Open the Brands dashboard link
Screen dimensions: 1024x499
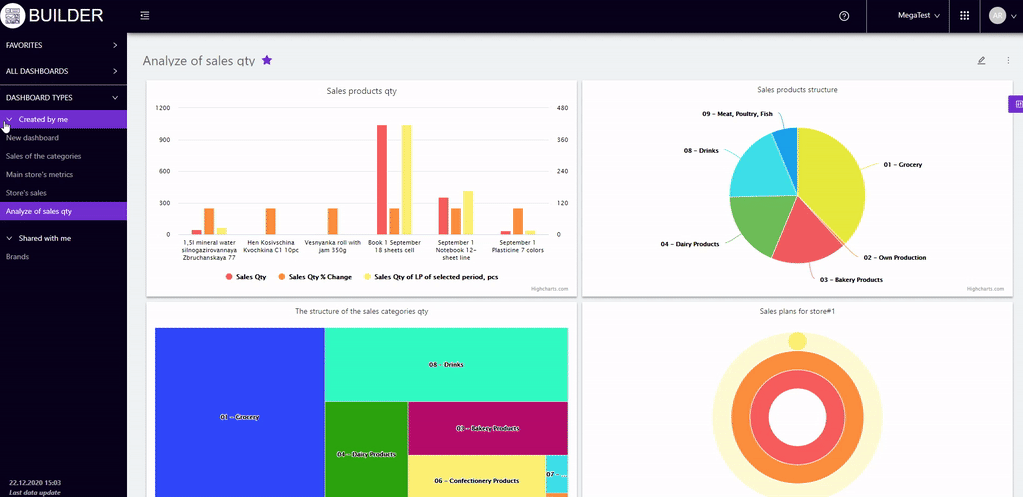click(x=17, y=256)
